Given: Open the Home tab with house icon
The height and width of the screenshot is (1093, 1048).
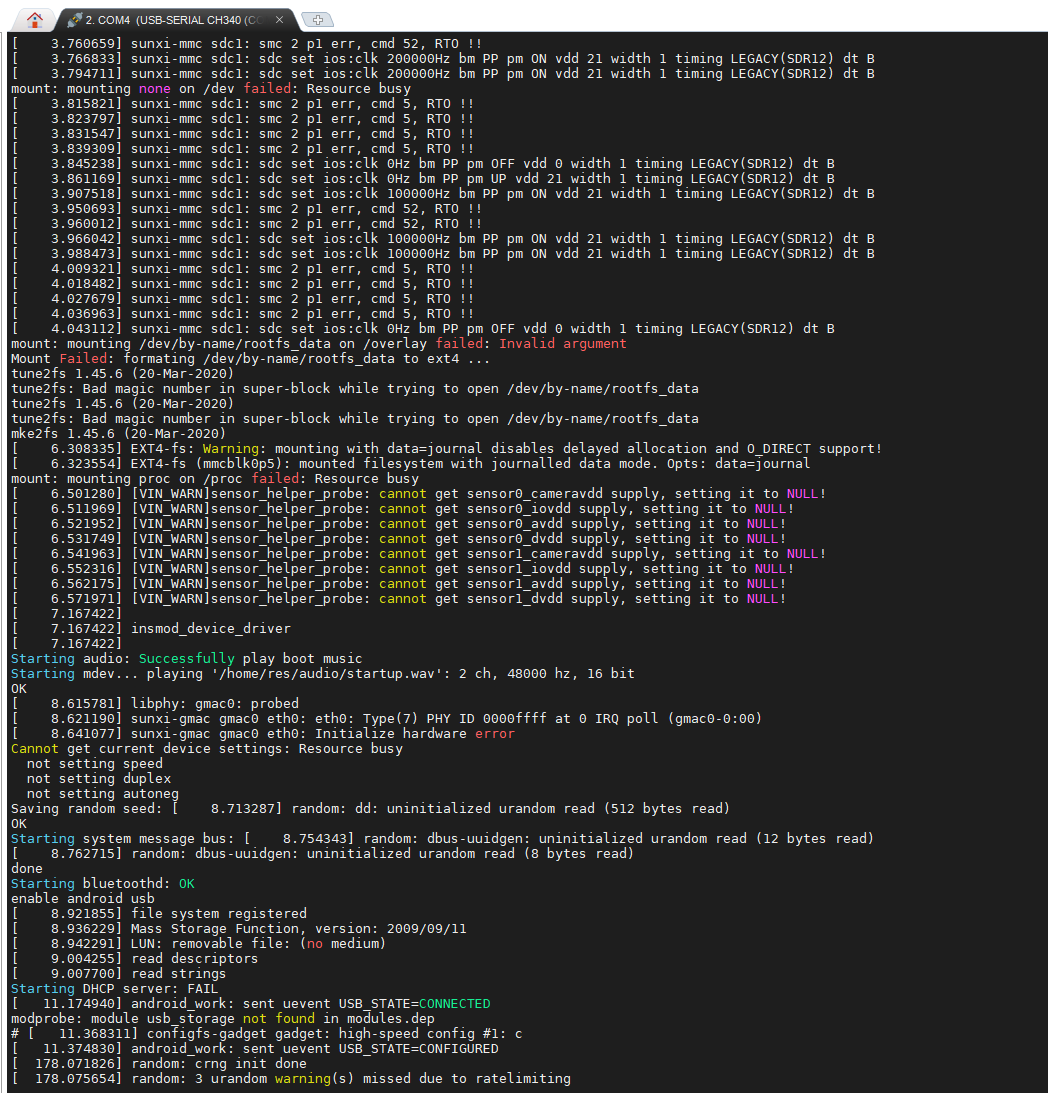Looking at the screenshot, I should click(x=35, y=19).
